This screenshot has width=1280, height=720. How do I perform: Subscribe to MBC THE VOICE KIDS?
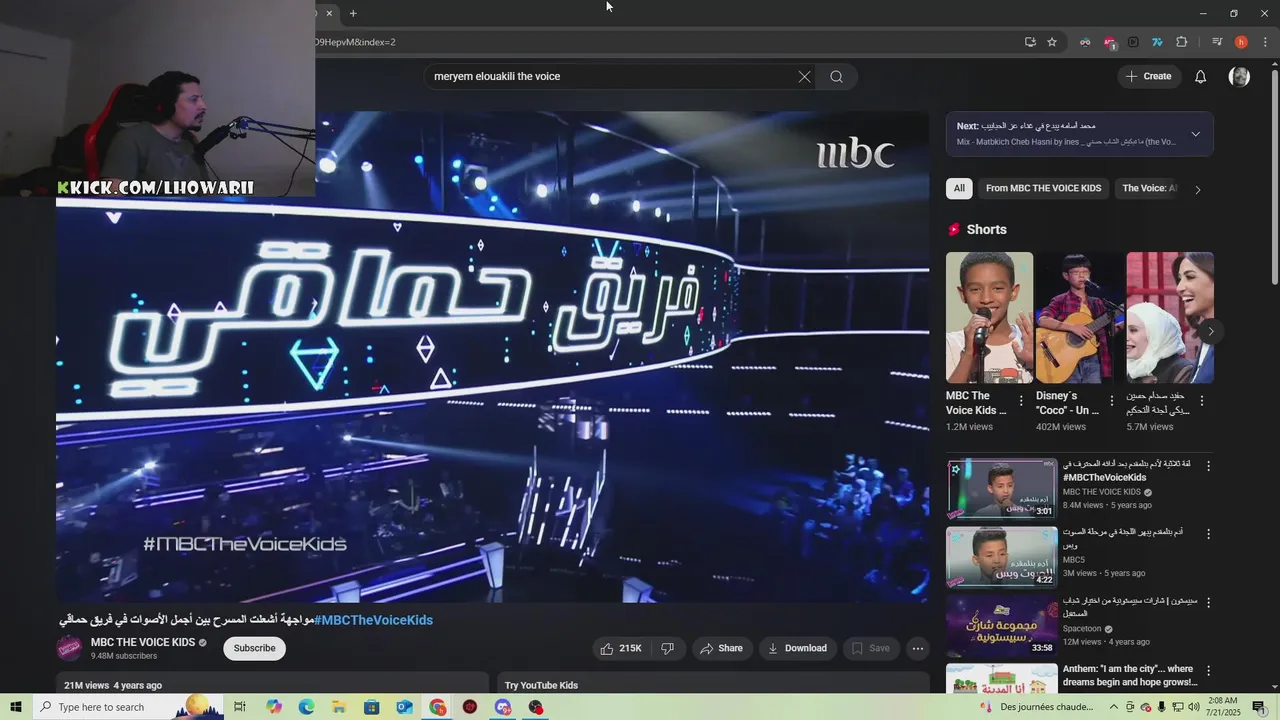click(x=254, y=648)
